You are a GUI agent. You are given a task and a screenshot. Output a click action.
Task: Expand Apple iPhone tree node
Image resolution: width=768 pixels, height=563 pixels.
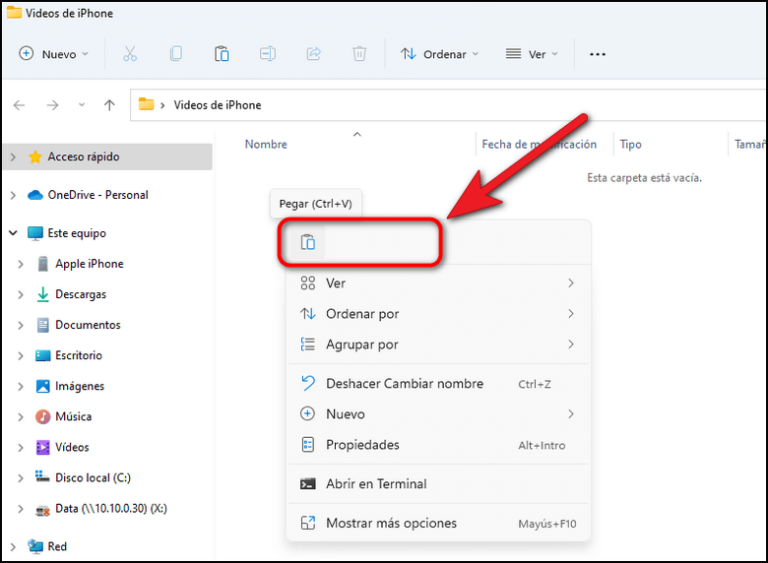pyautogui.click(x=21, y=264)
